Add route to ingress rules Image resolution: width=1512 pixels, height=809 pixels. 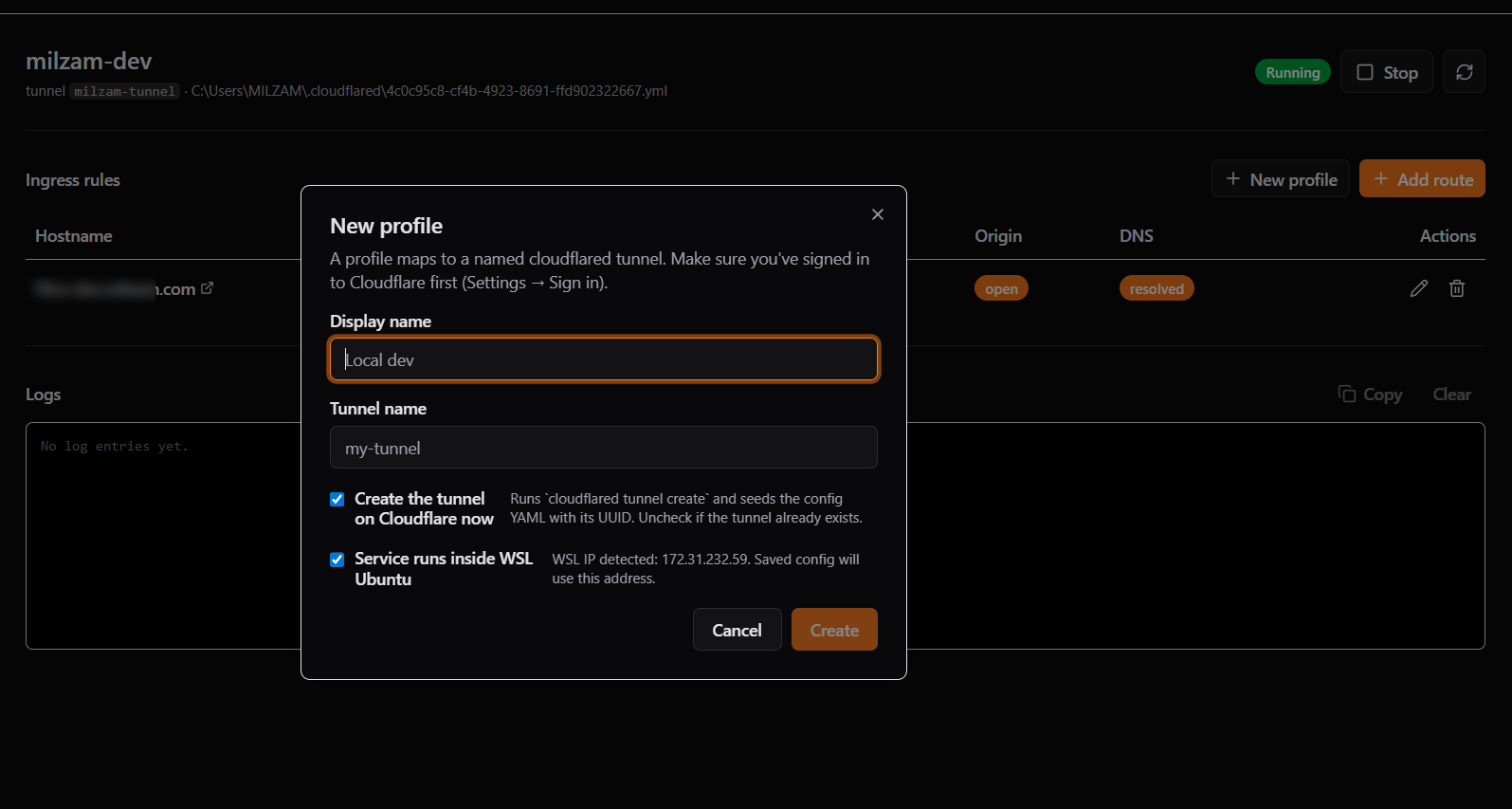(1422, 179)
